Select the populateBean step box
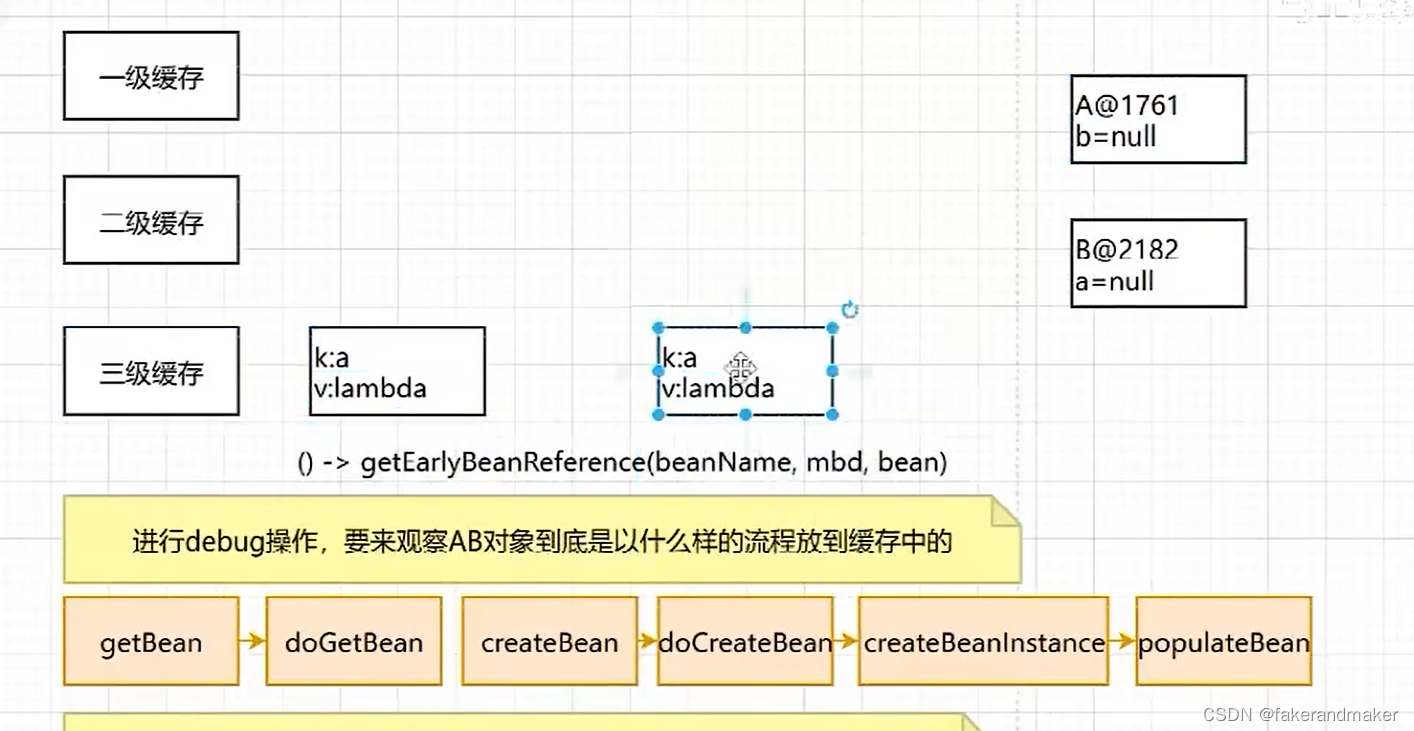The height and width of the screenshot is (731, 1414). point(1223,641)
